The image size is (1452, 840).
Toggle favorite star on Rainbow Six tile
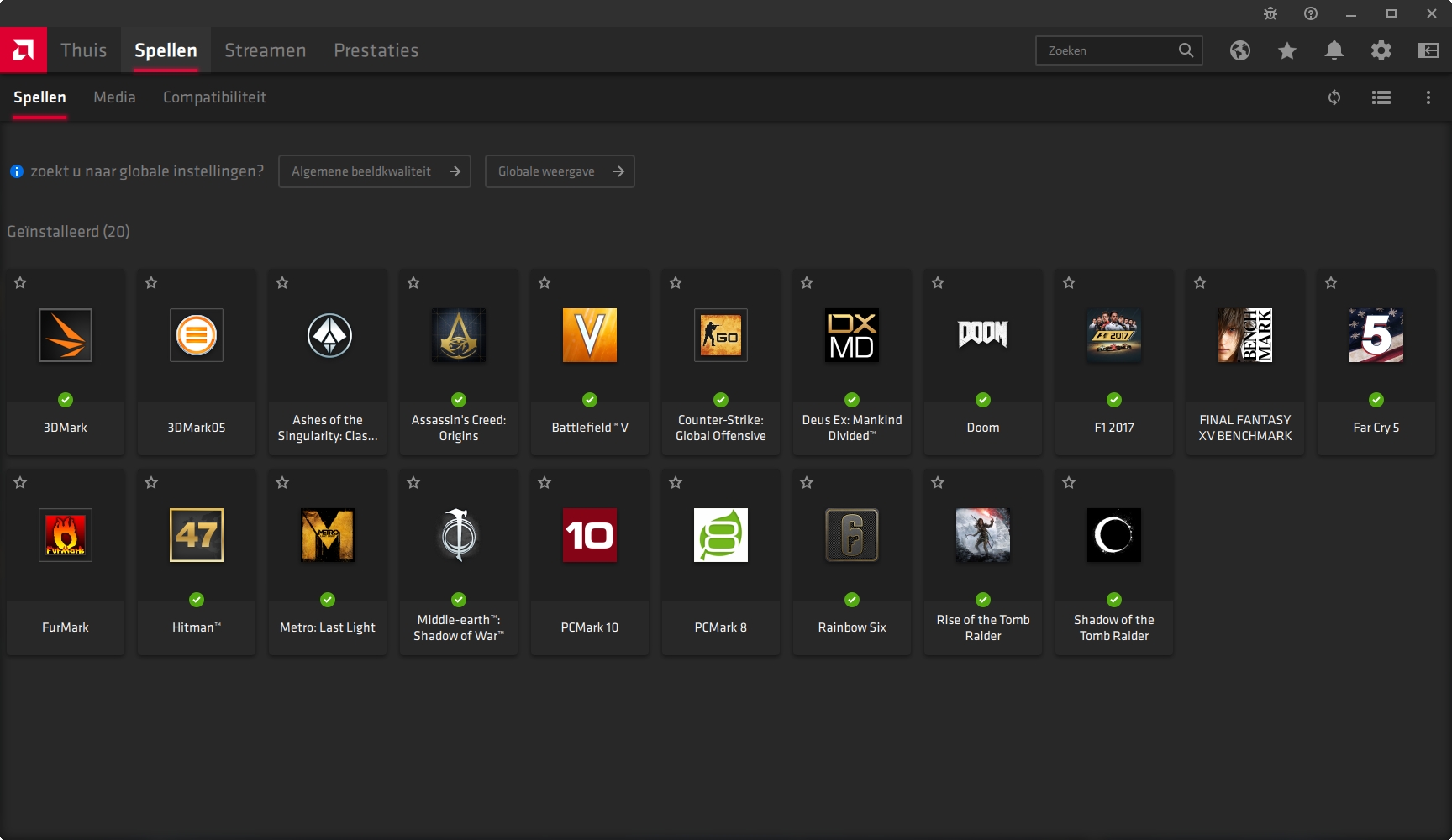coord(807,483)
